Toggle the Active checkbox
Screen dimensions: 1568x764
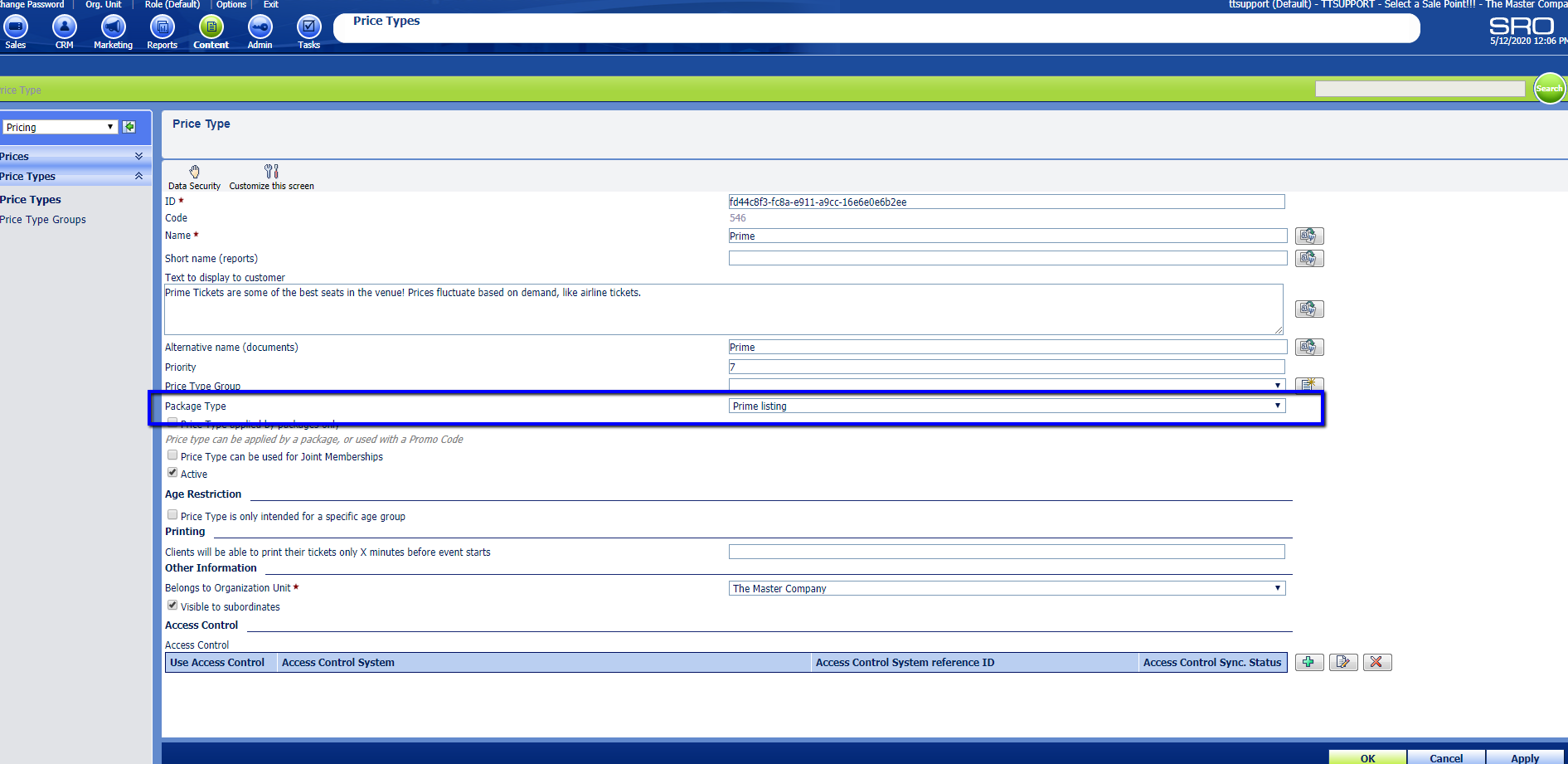coord(172,473)
